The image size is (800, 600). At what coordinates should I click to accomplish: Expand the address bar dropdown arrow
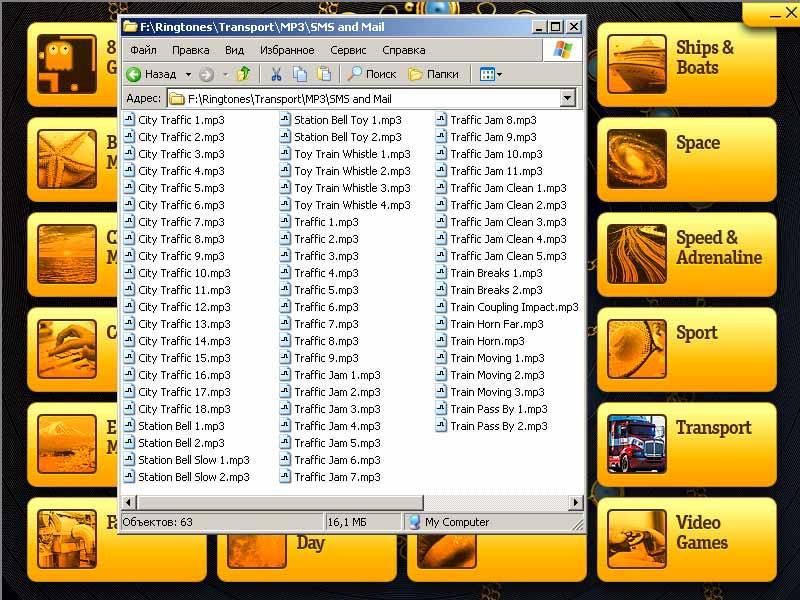(568, 98)
